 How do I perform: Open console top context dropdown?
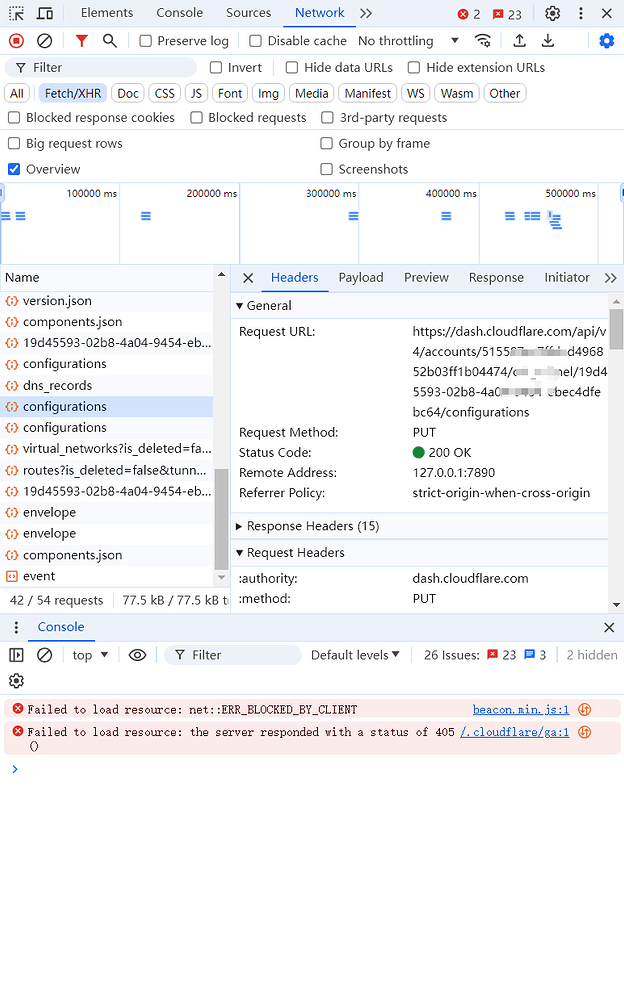90,655
